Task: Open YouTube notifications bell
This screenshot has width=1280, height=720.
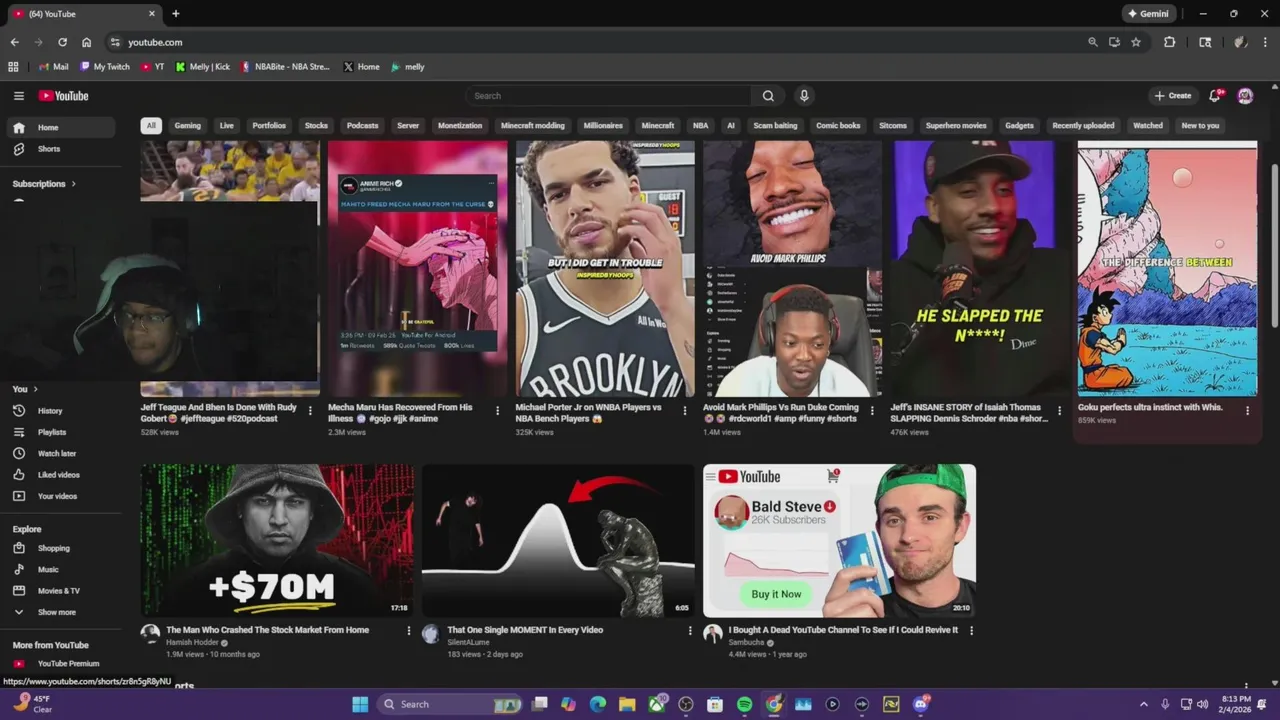Action: tap(1214, 96)
